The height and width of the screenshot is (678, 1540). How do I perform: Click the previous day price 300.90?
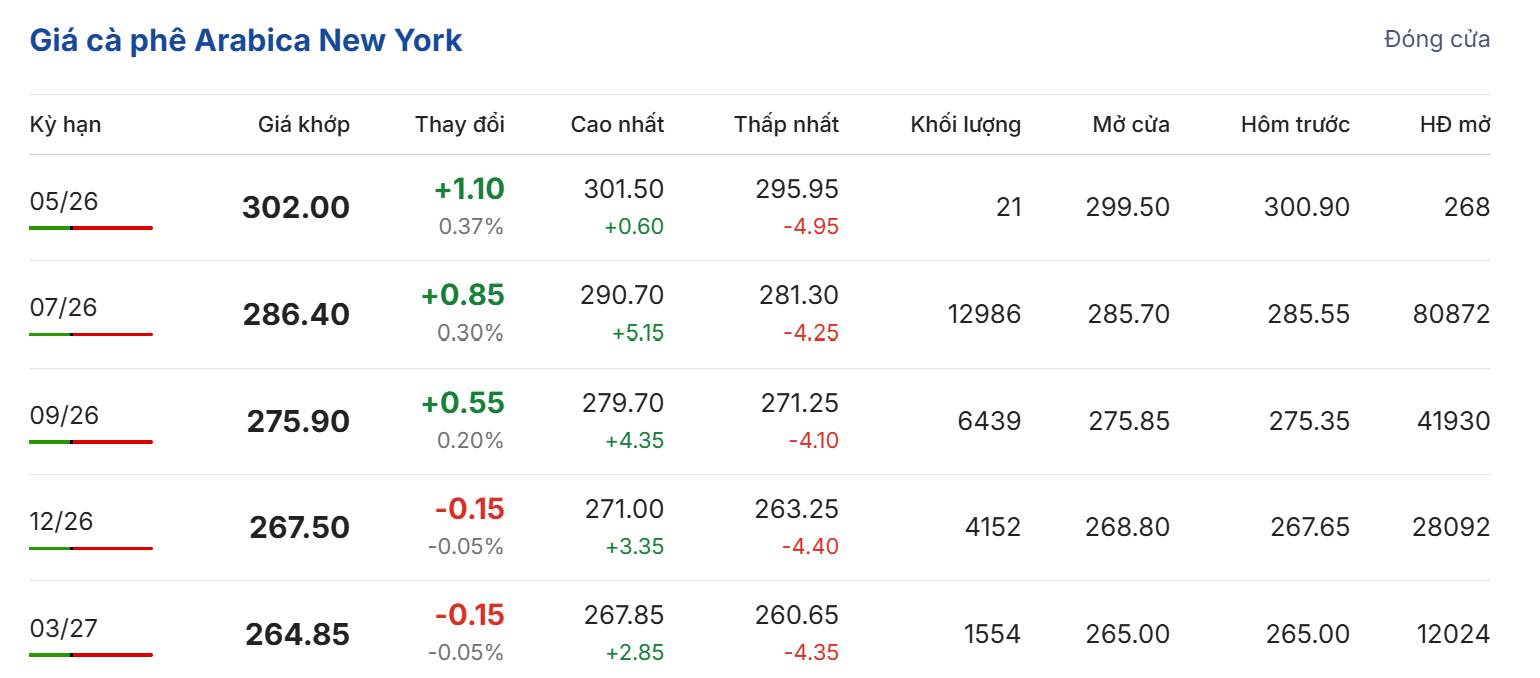(x=1307, y=207)
